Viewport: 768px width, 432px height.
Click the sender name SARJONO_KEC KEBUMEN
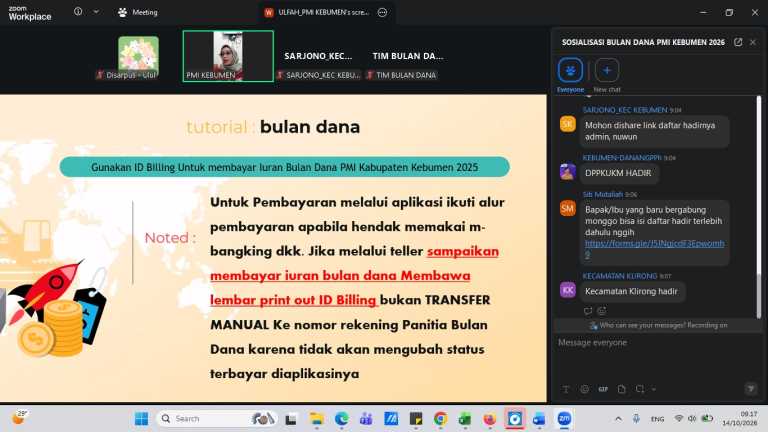pos(624,110)
